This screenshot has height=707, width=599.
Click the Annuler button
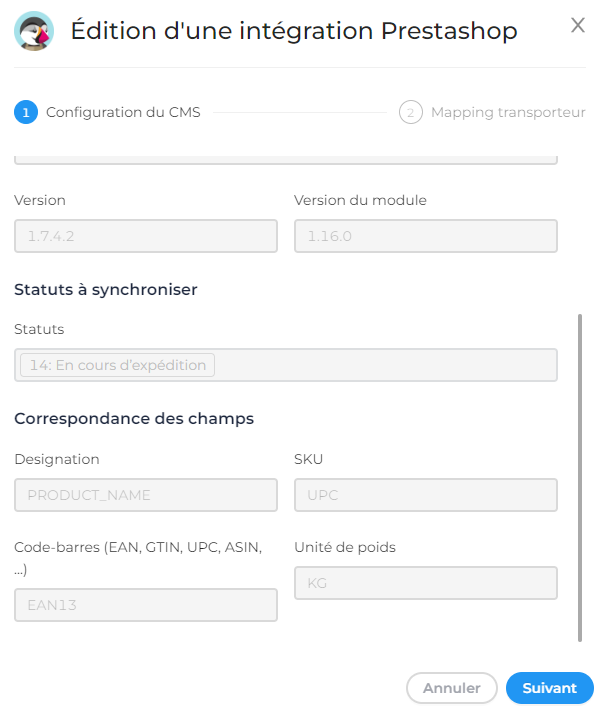pyautogui.click(x=452, y=688)
